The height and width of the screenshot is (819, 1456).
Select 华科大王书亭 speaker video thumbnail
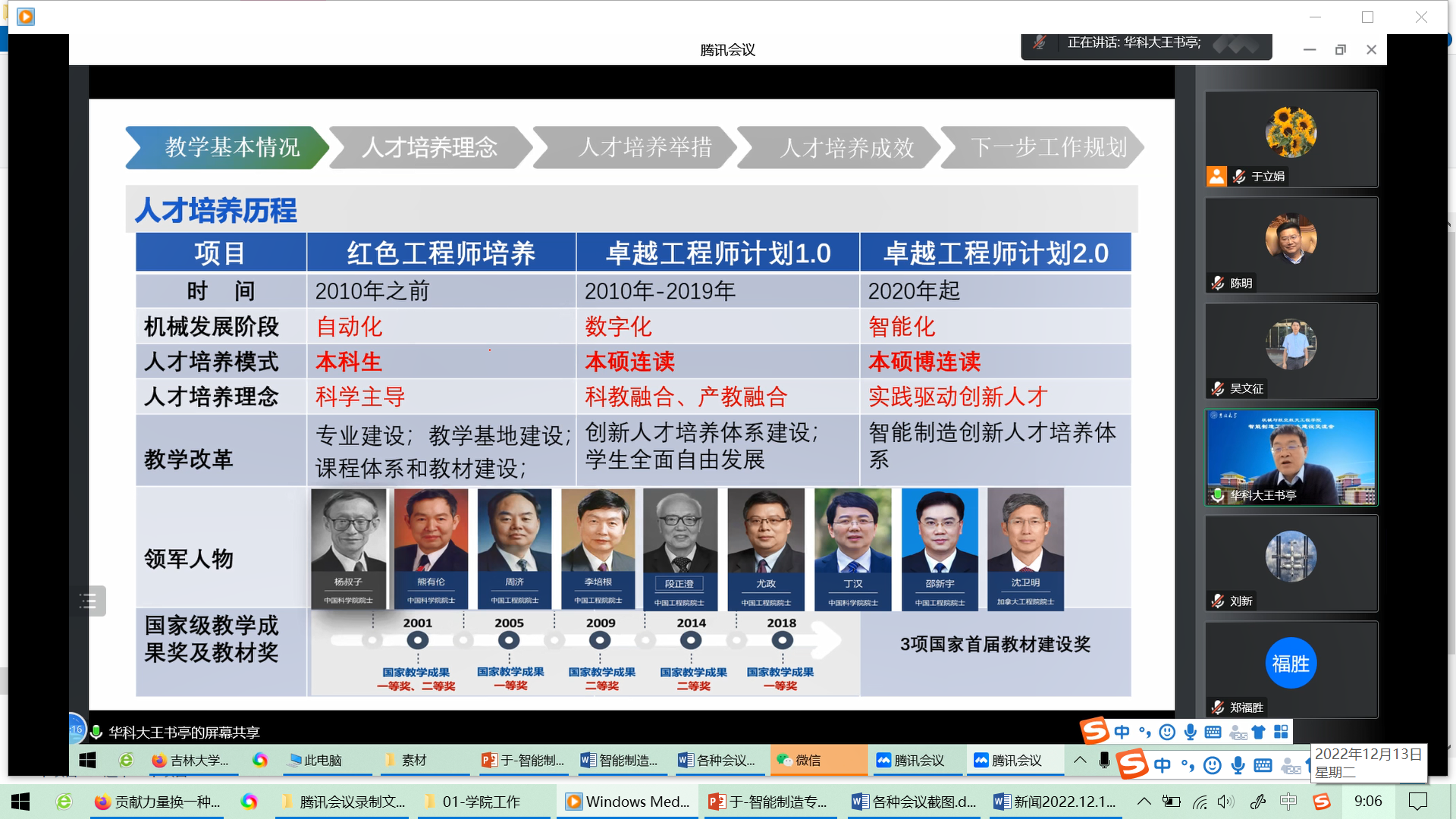[1291, 457]
